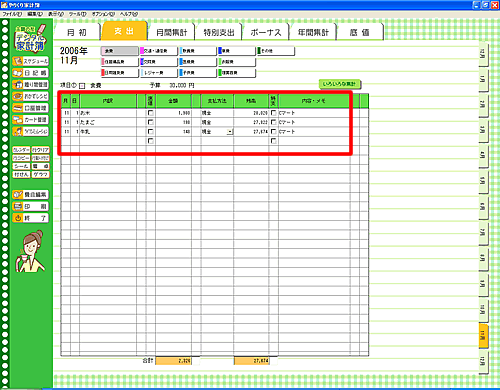The height and width of the screenshot is (390, 500).
Task: Click the 支払方法 column header
Action: point(217,101)
